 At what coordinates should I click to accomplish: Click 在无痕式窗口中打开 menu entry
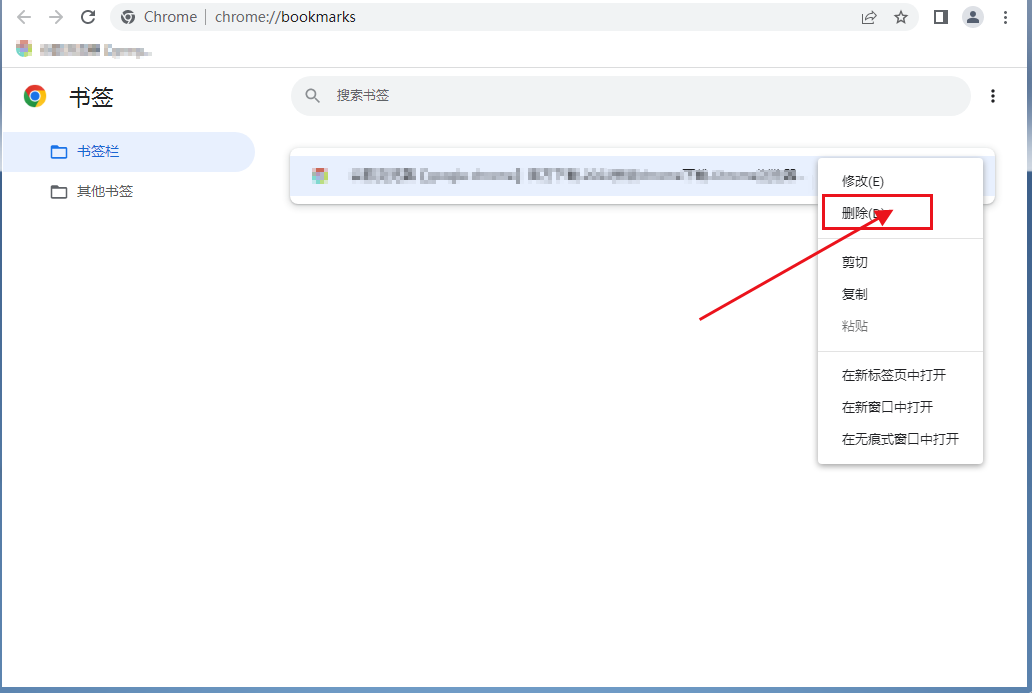(900, 439)
